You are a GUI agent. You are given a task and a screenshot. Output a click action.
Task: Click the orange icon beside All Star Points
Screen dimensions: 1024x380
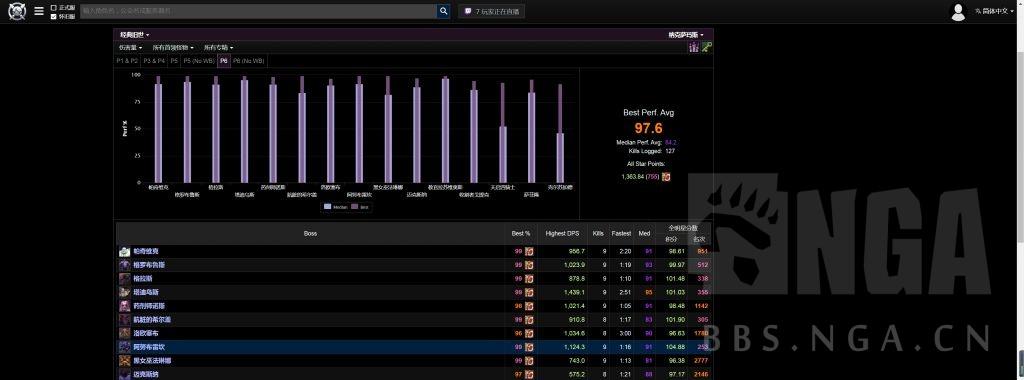[665, 176]
